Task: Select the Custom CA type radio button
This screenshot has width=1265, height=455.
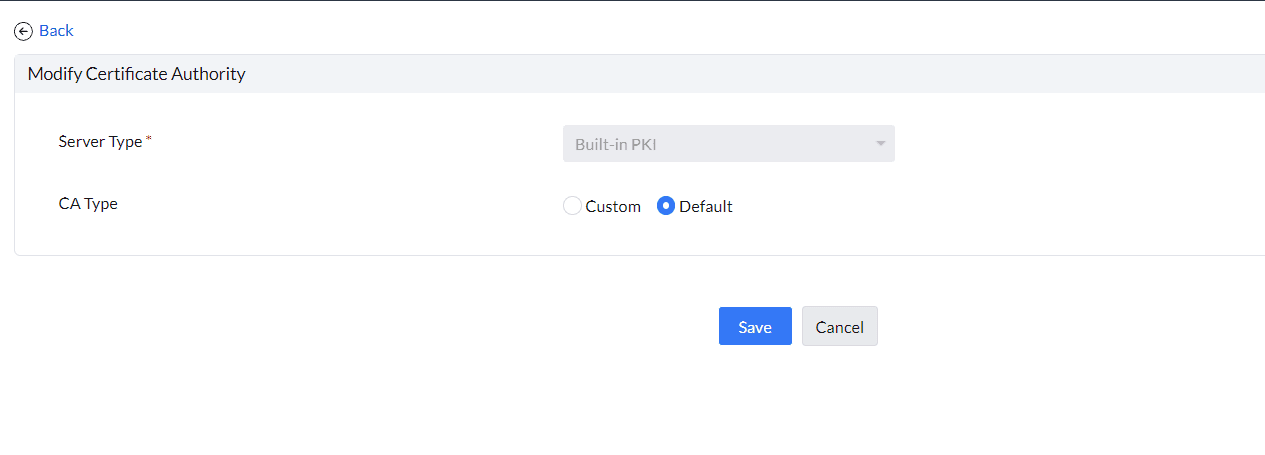Action: click(572, 206)
